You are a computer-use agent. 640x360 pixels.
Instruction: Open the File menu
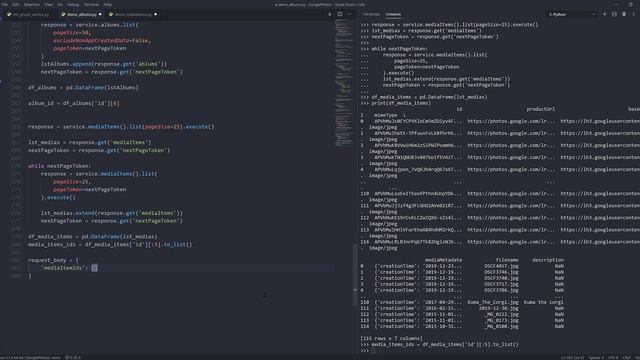(x=5, y=4)
